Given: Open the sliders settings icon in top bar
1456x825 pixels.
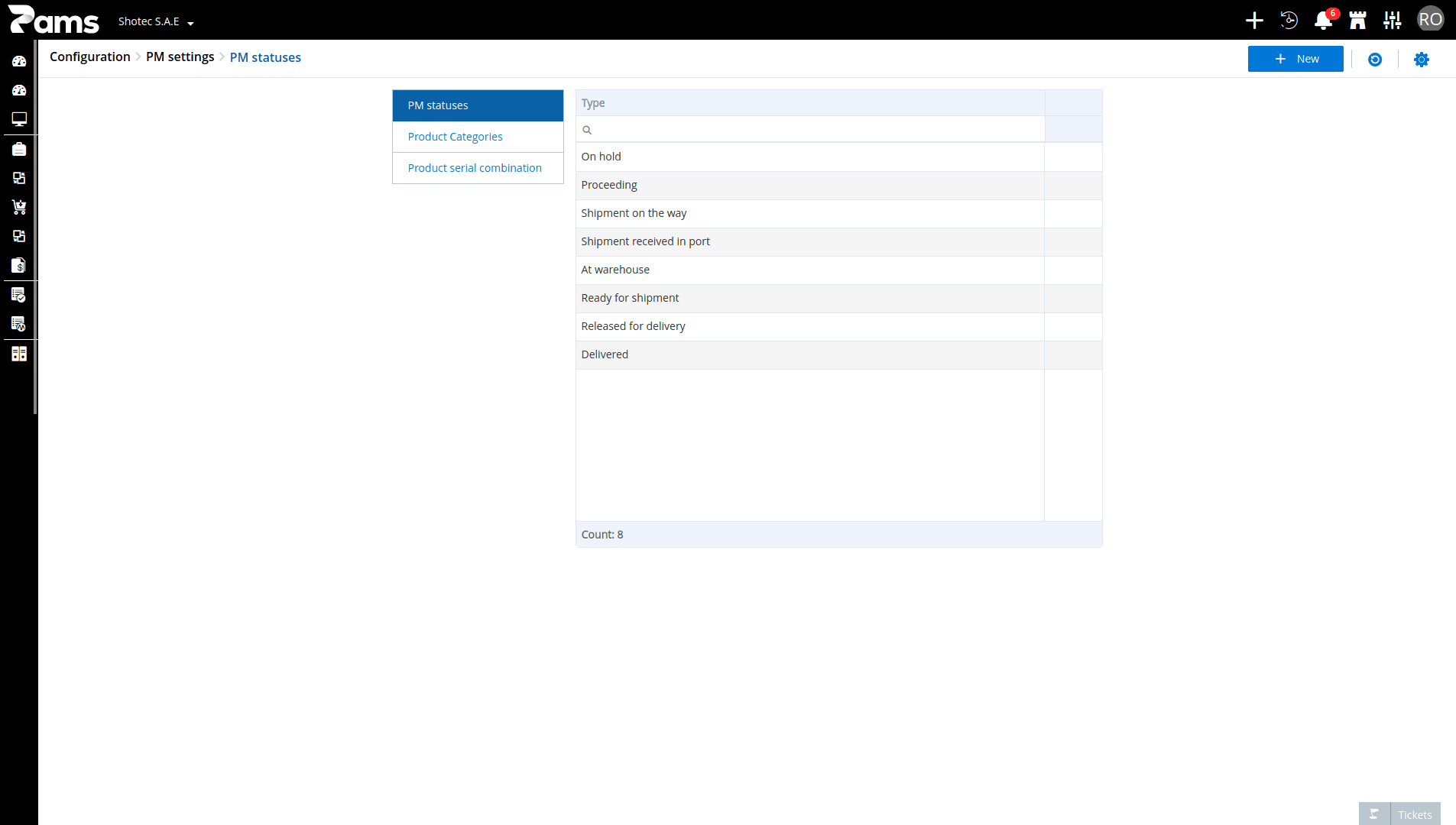Looking at the screenshot, I should [1393, 21].
